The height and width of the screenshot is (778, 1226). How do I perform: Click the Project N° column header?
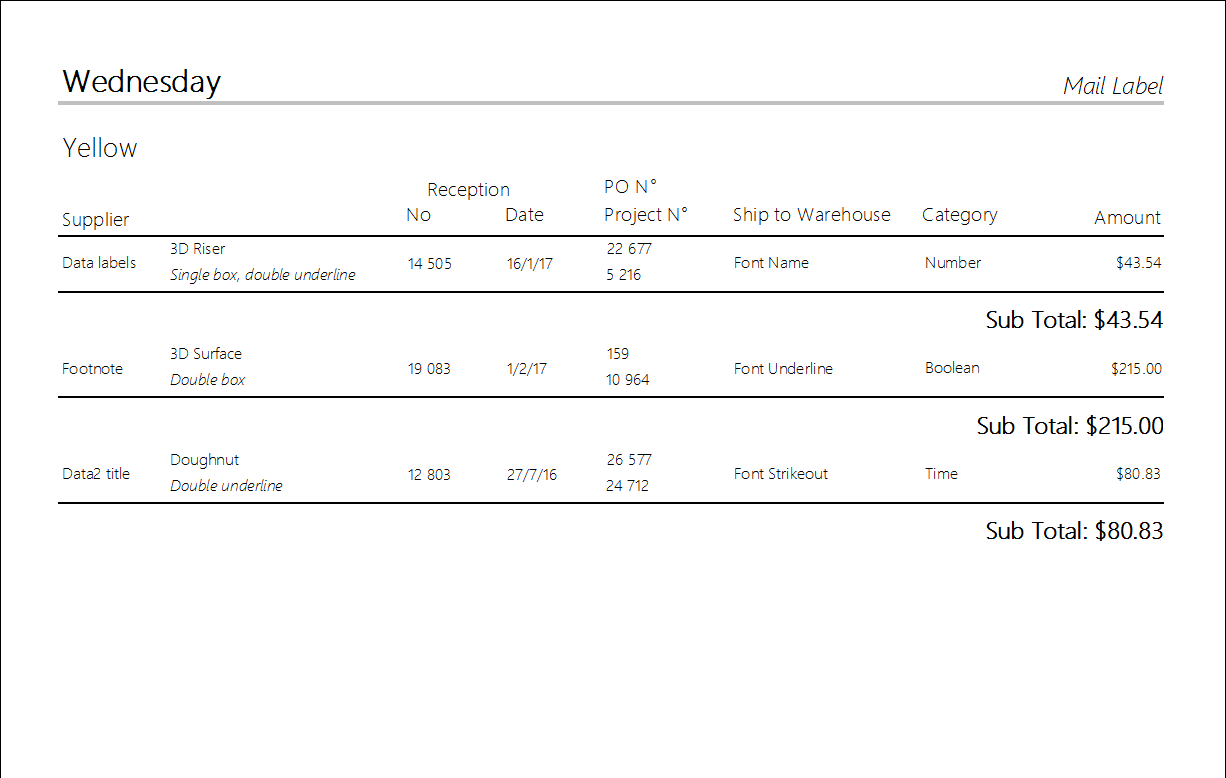(x=646, y=215)
